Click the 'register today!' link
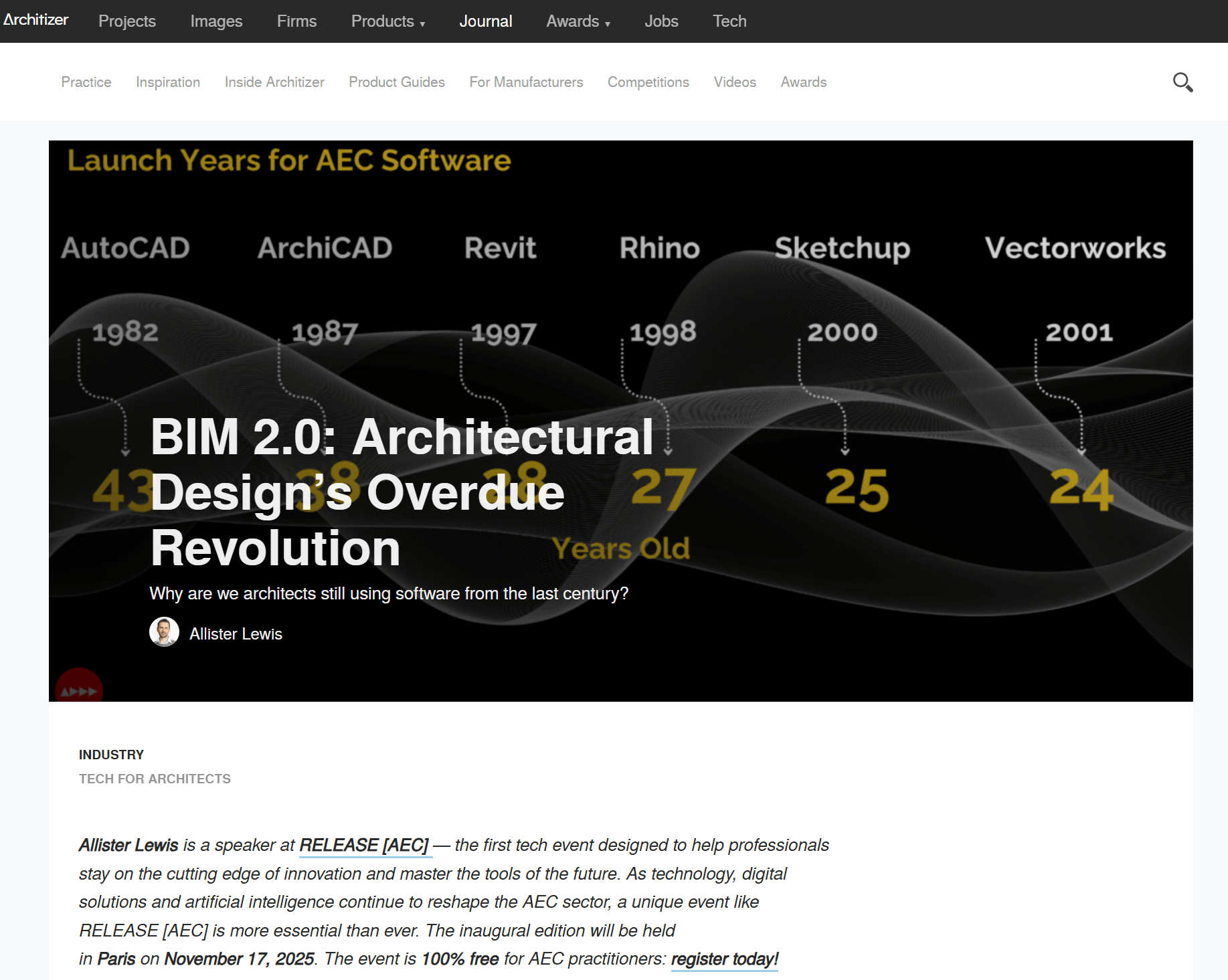The image size is (1228, 980). (725, 959)
